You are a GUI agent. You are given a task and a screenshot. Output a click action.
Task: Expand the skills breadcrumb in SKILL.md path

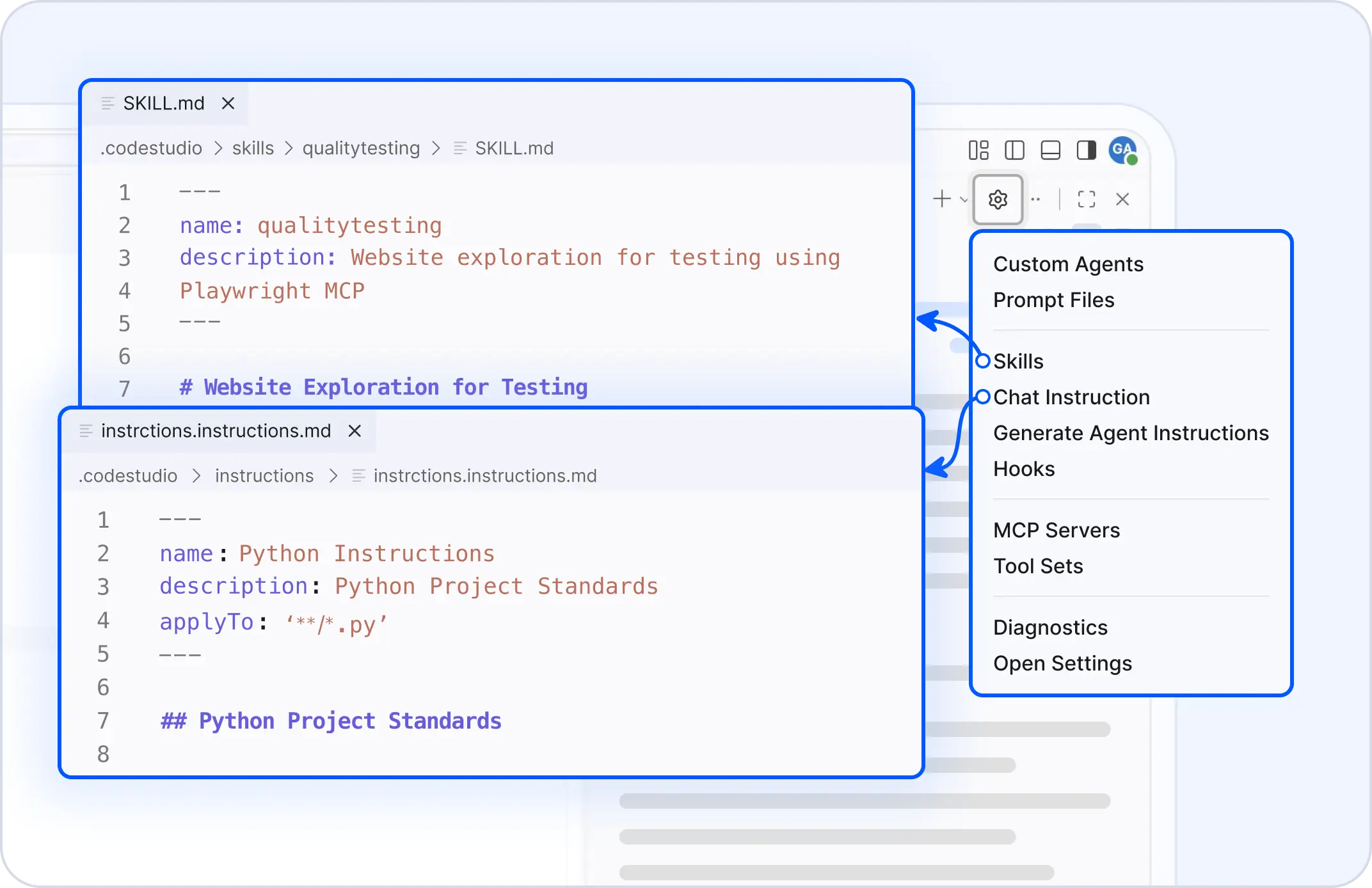[251, 148]
